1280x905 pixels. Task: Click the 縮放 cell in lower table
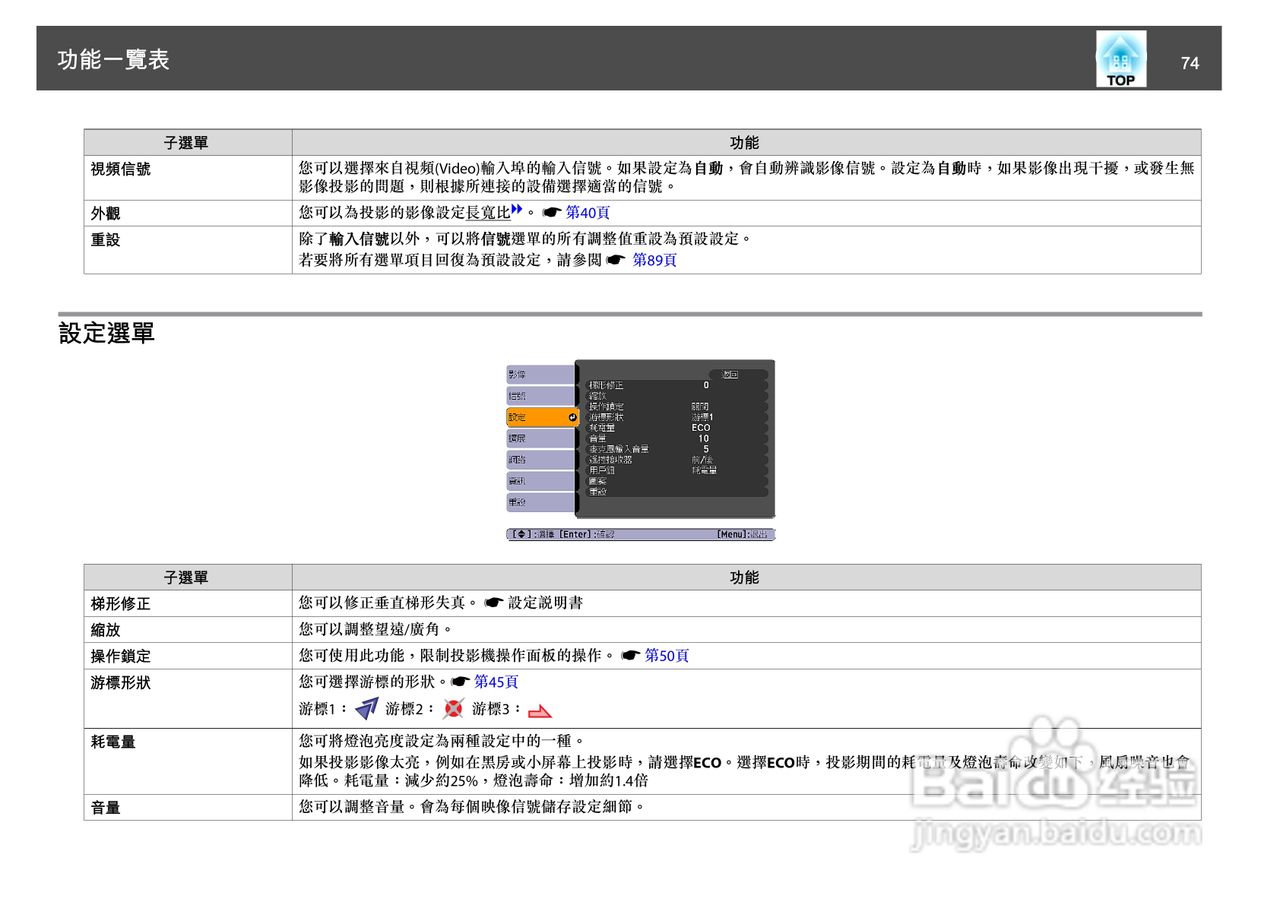[x=188, y=629]
